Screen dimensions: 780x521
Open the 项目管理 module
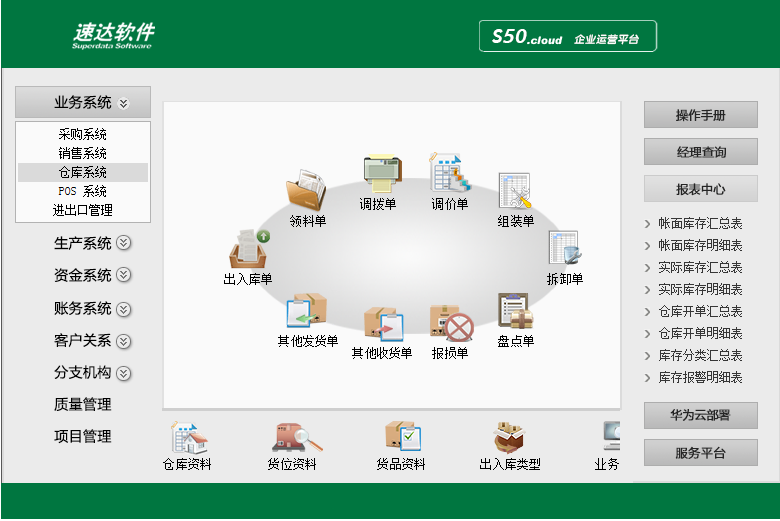pyautogui.click(x=83, y=436)
